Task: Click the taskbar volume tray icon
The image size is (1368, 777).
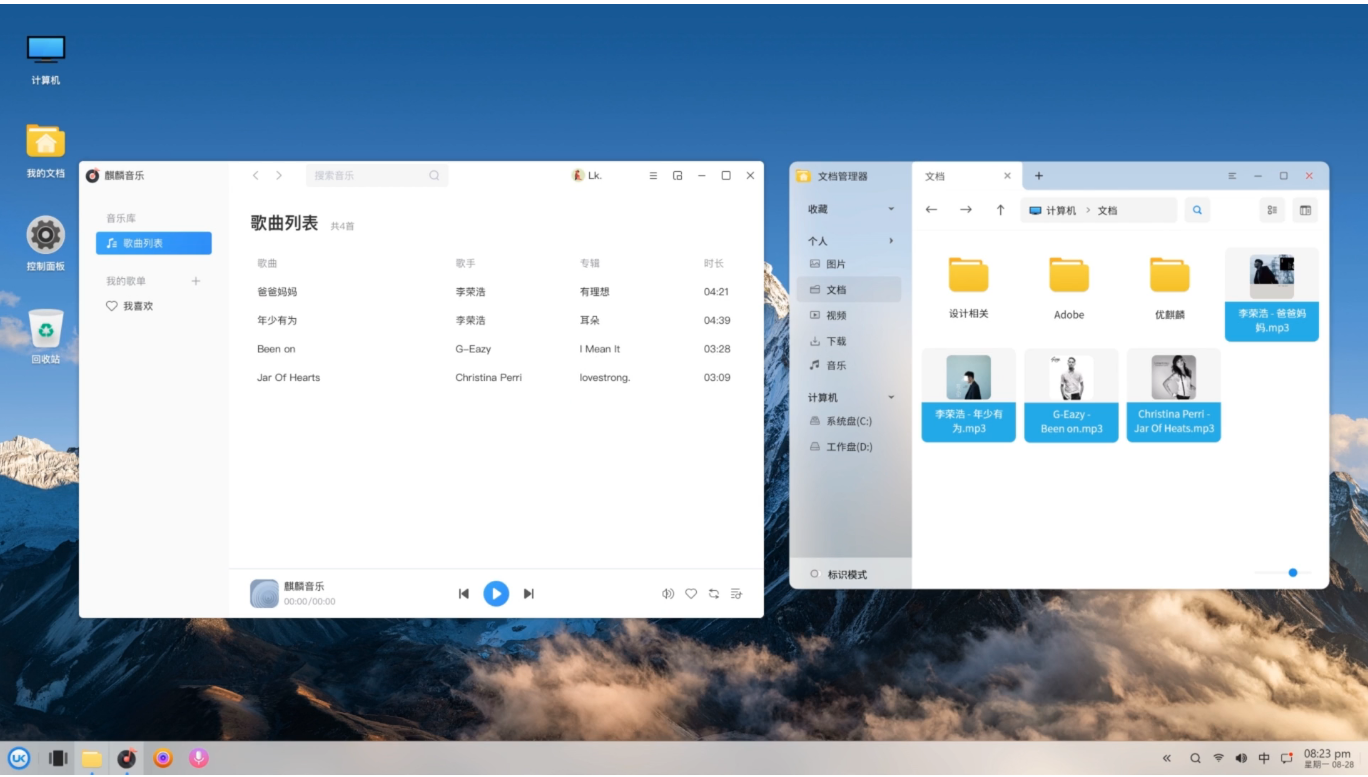Action: pyautogui.click(x=1241, y=758)
